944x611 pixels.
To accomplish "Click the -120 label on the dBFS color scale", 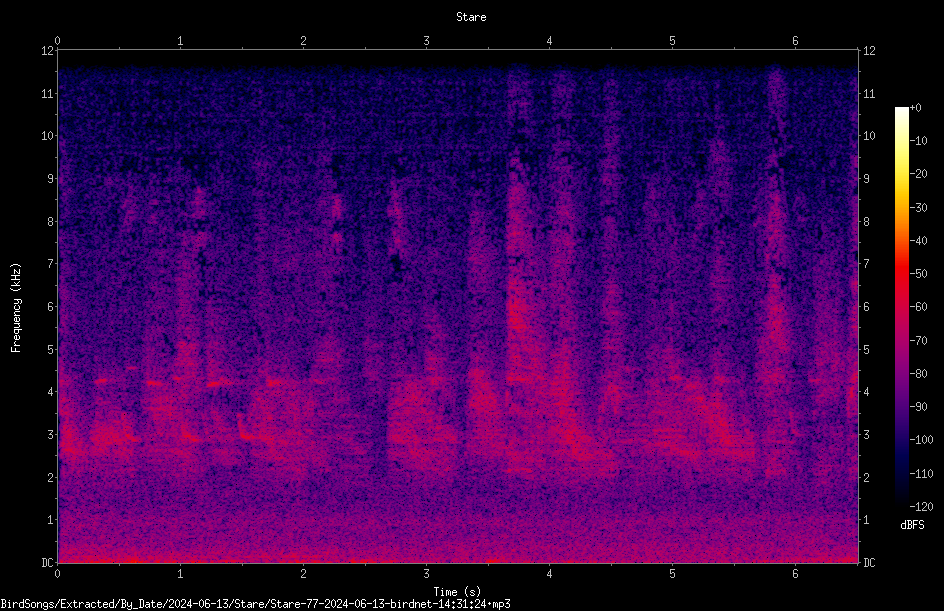I will click(x=921, y=506).
